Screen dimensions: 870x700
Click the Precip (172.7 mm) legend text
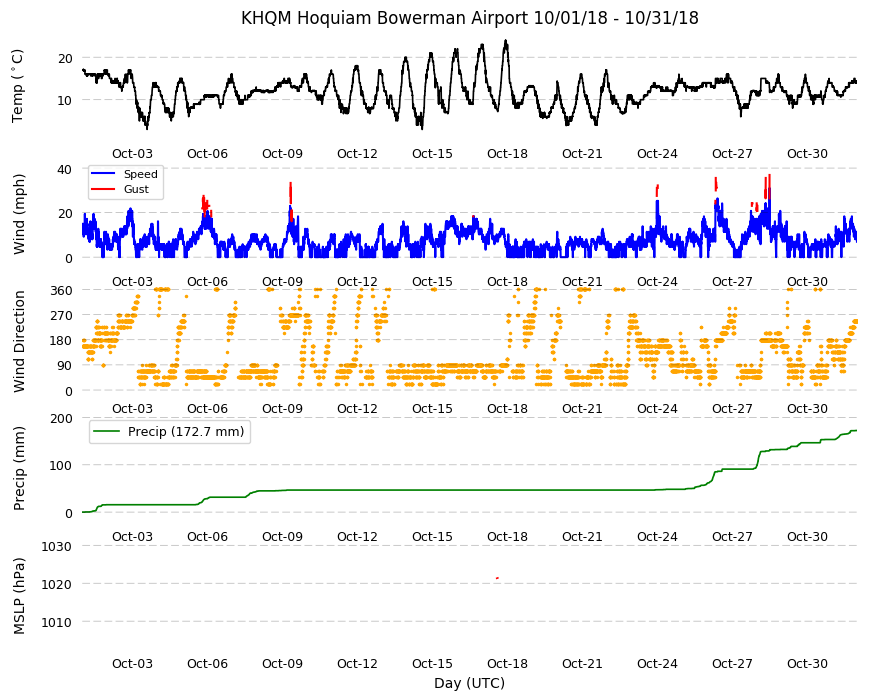tap(186, 432)
